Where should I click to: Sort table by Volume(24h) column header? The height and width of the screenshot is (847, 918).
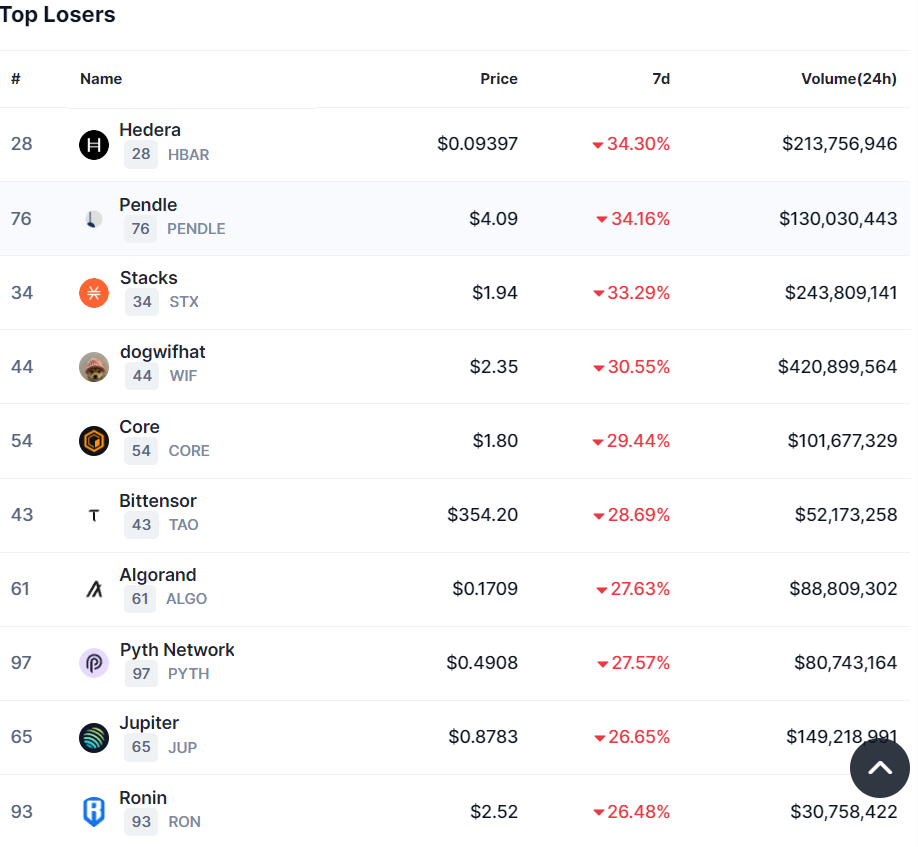848,79
